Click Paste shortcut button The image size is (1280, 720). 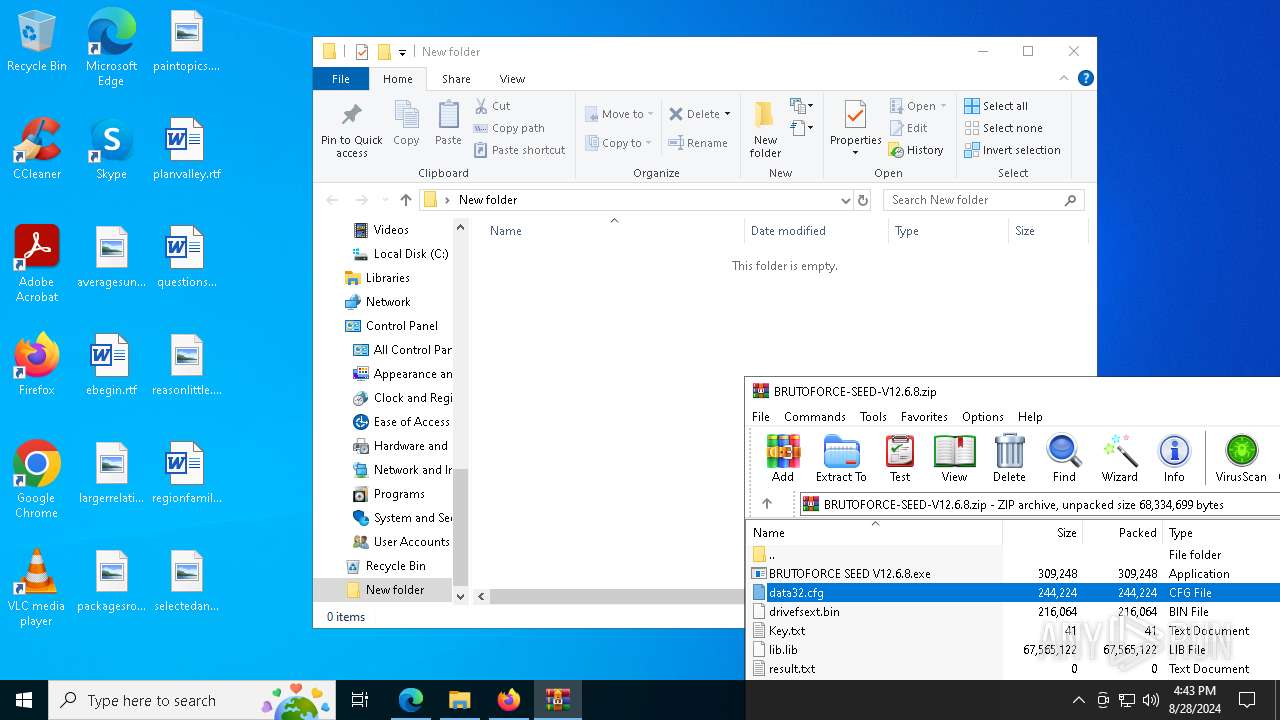(x=520, y=150)
